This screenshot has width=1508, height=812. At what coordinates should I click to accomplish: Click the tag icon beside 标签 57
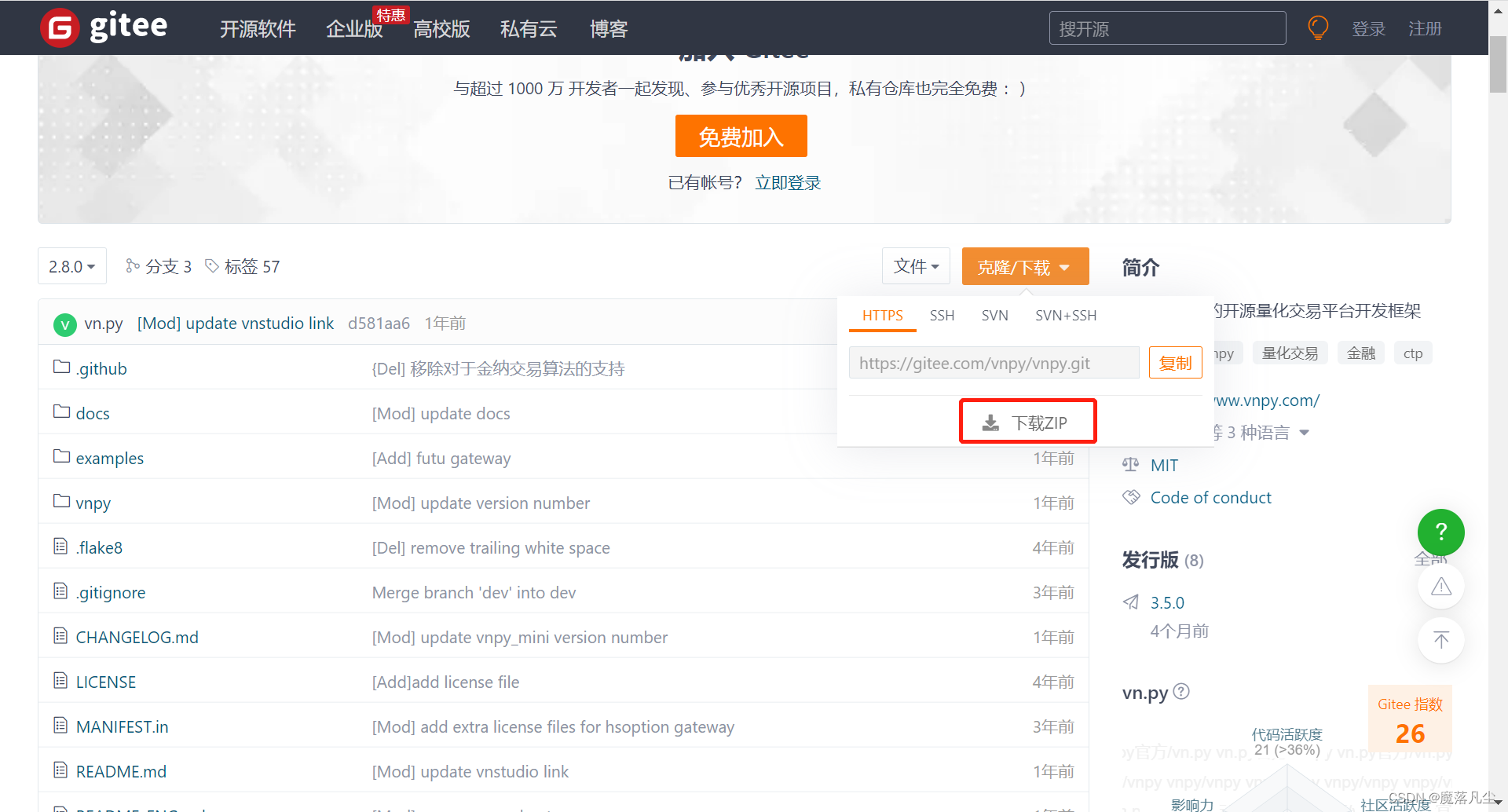click(211, 266)
